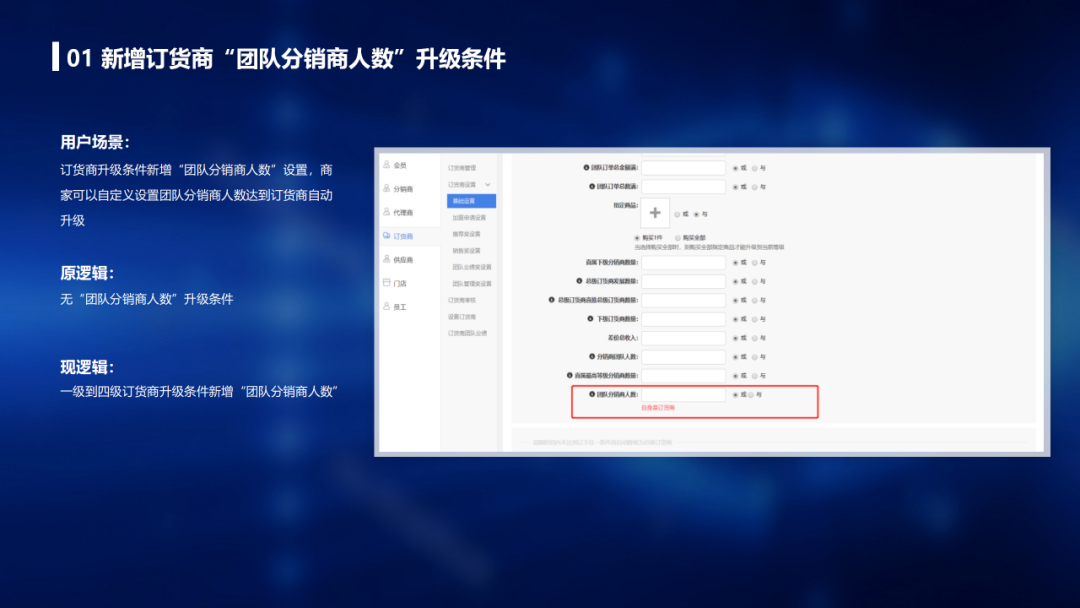Click the 分销商 distributor sidebar icon
Viewport: 1080px width, 608px height.
(387, 189)
